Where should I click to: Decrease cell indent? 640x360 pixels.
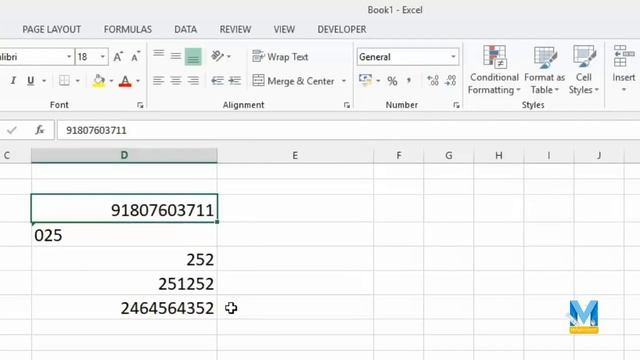click(217, 81)
